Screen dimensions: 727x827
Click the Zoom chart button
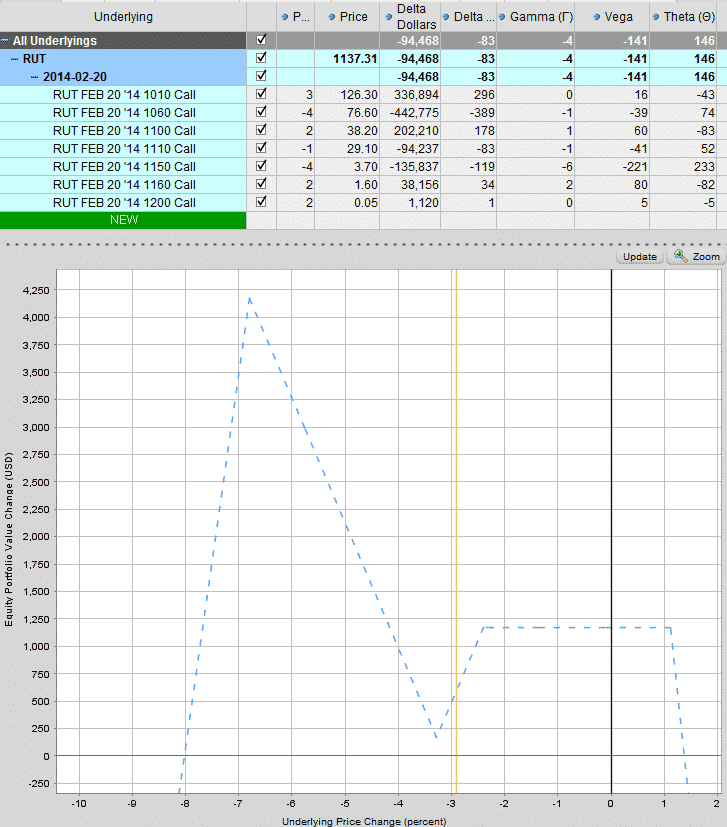[696, 256]
